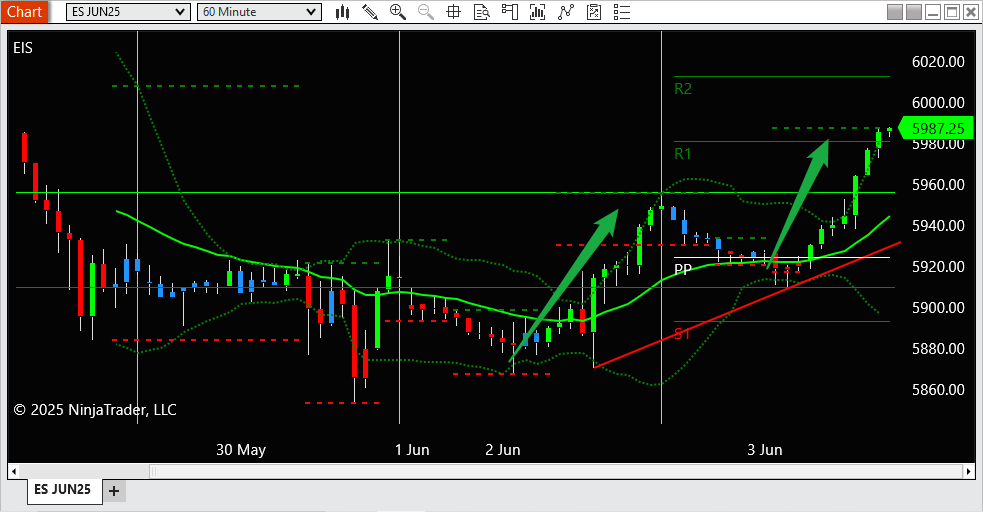
Task: Click the 3 Jun date label
Action: pos(765,450)
